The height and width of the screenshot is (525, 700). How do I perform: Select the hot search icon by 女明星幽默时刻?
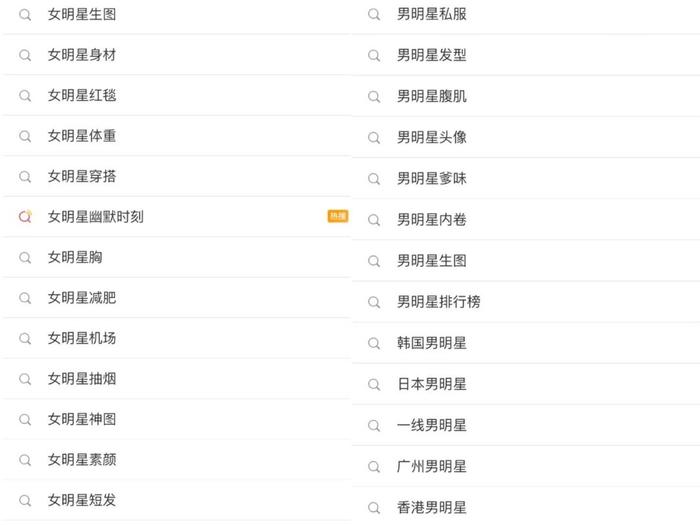[x=25, y=217]
